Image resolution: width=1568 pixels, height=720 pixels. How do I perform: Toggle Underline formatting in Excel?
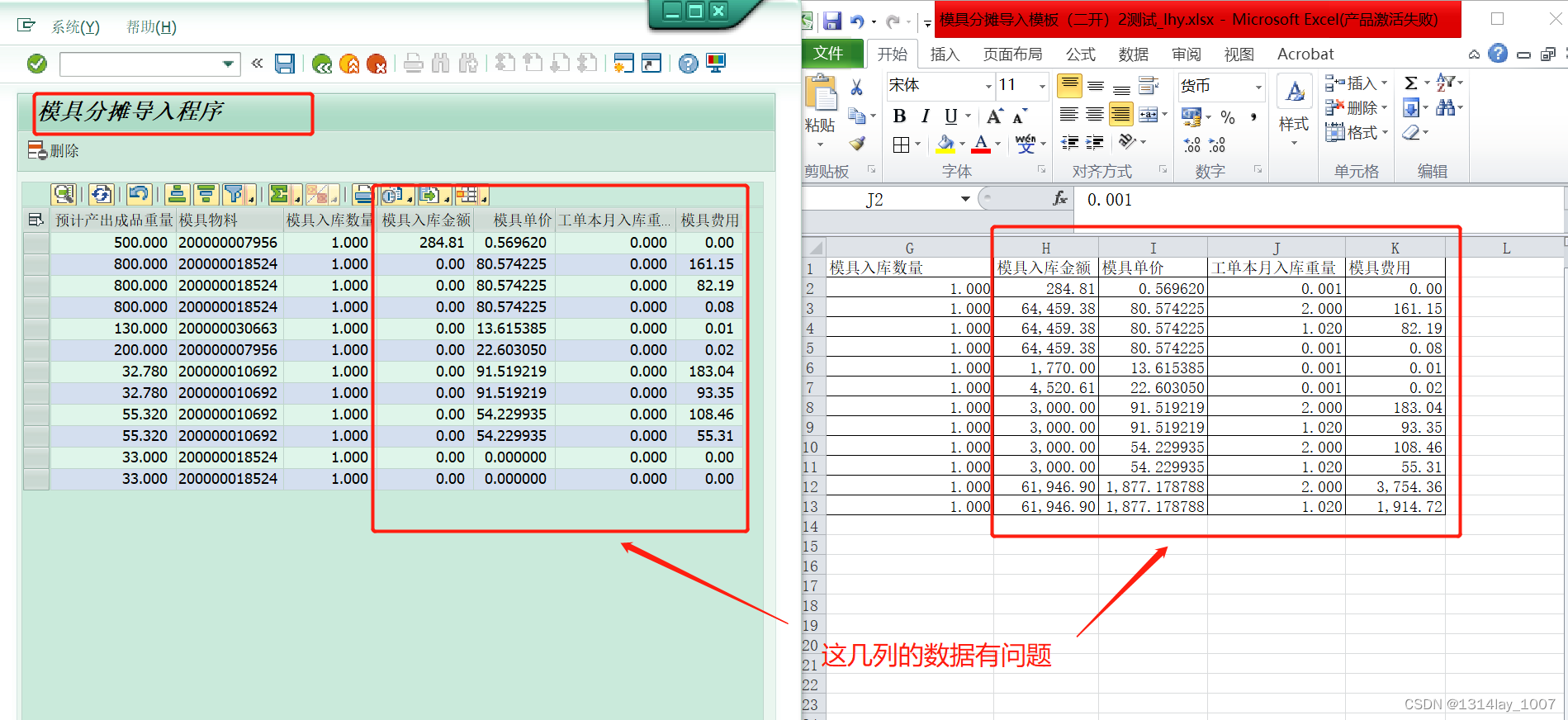click(x=951, y=116)
